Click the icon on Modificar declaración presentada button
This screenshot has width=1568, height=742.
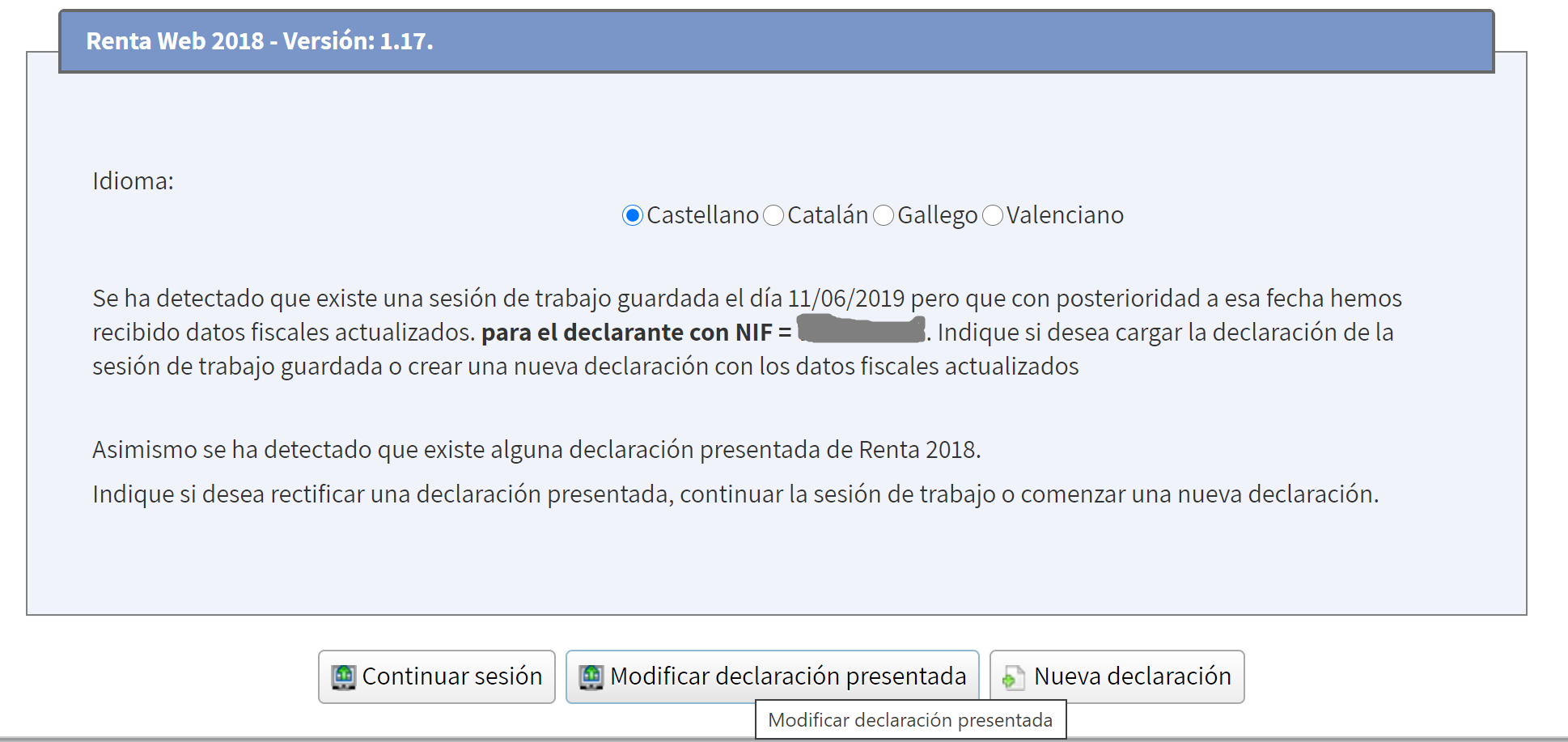coord(591,676)
